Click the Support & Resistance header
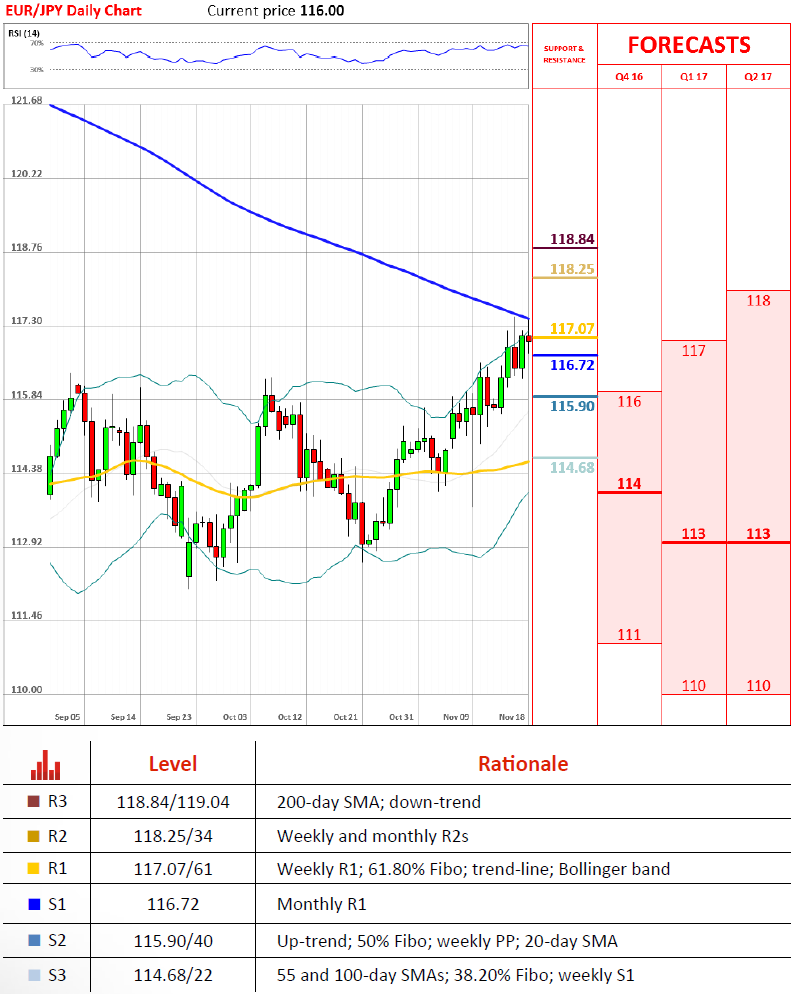This screenshot has width=799, height=994. click(x=564, y=54)
